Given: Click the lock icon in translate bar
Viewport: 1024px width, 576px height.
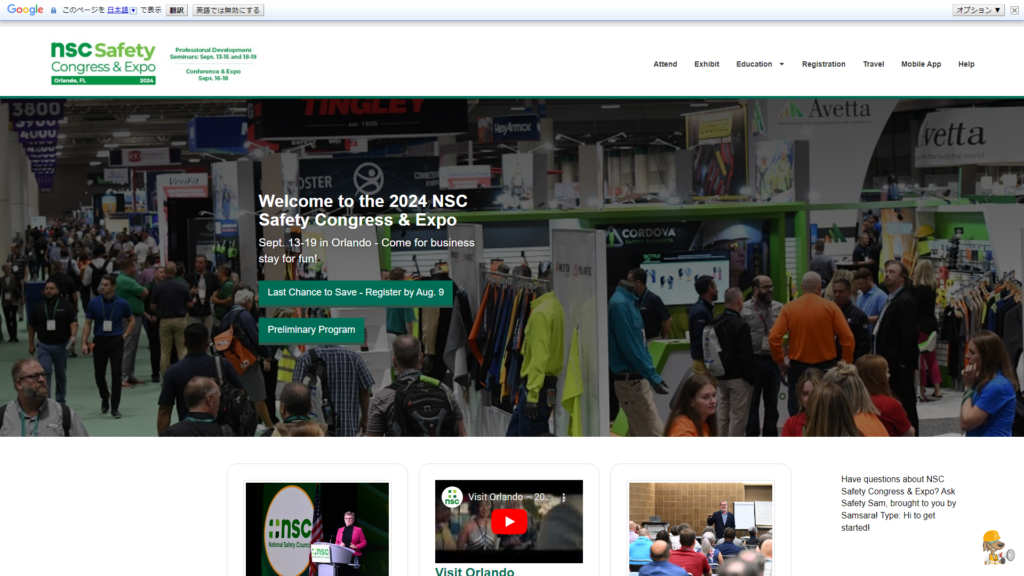Looking at the screenshot, I should click(54, 10).
